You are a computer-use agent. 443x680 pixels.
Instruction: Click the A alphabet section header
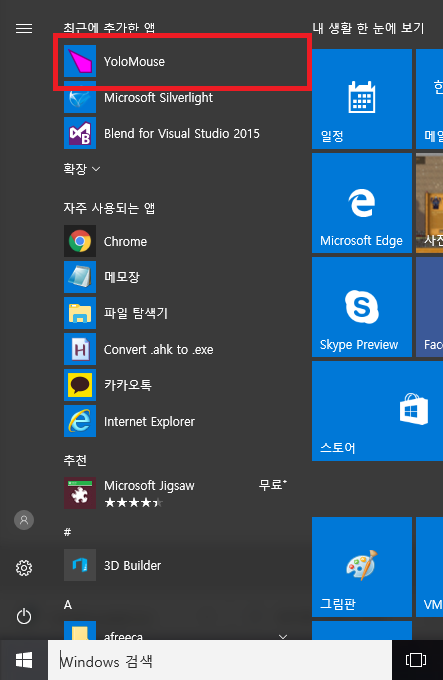[x=68, y=605]
